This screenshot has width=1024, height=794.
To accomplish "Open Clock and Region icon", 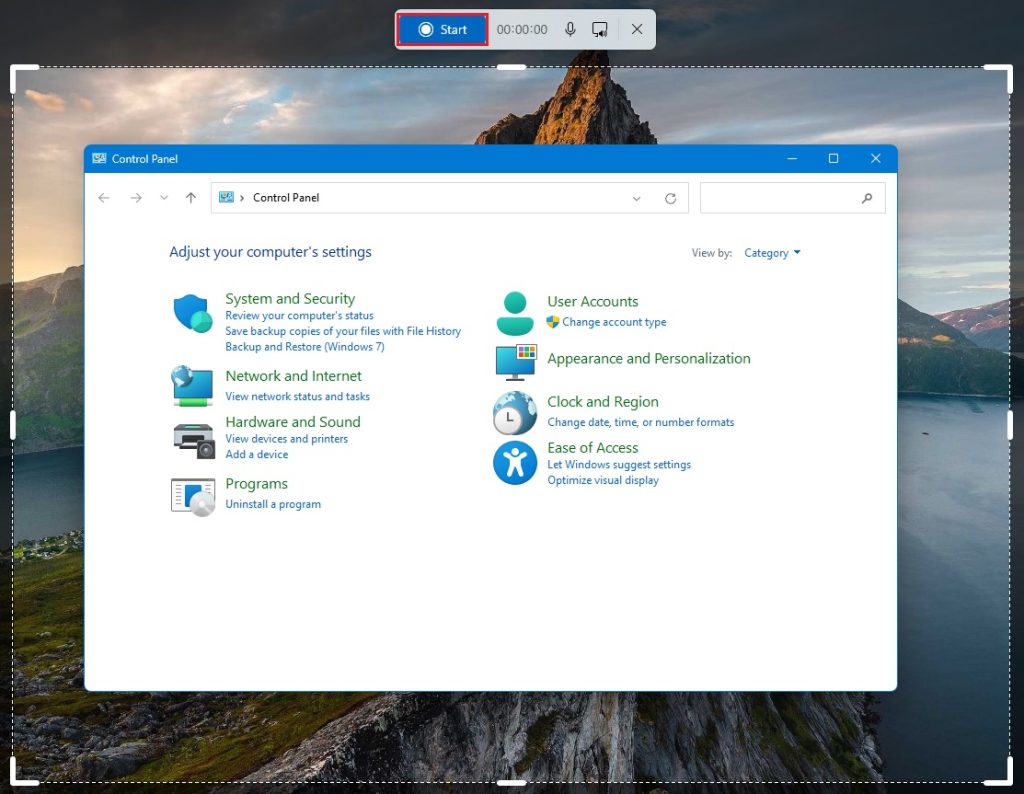I will pyautogui.click(x=515, y=412).
